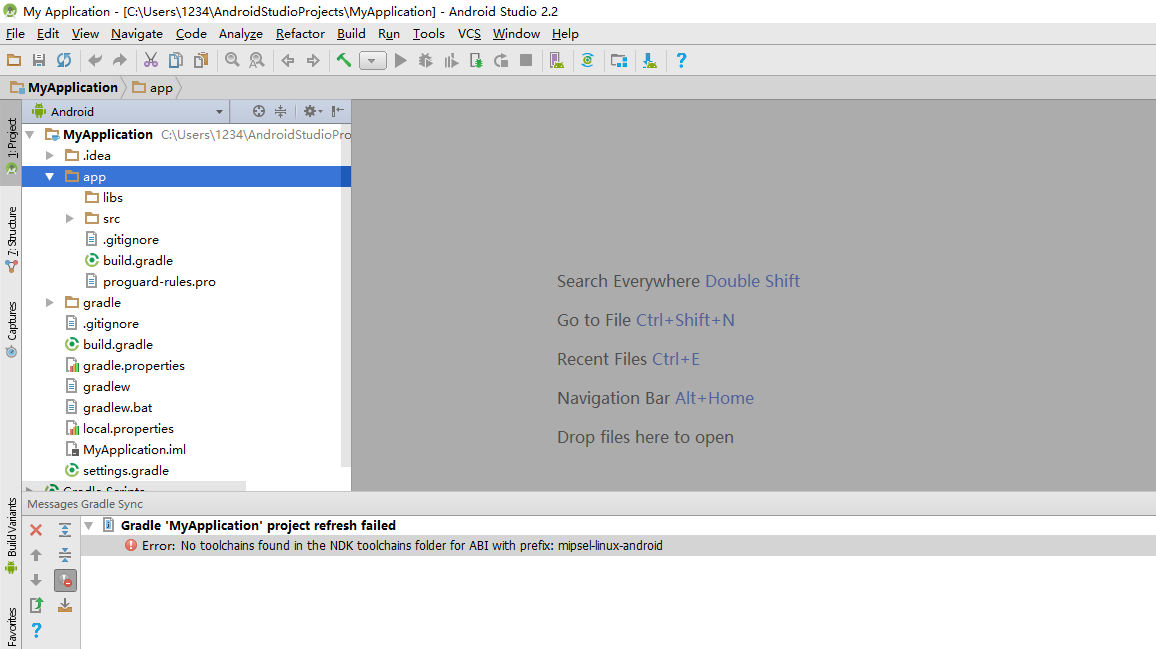
Task: Toggle the Build Variants side tab
Action: (x=11, y=536)
